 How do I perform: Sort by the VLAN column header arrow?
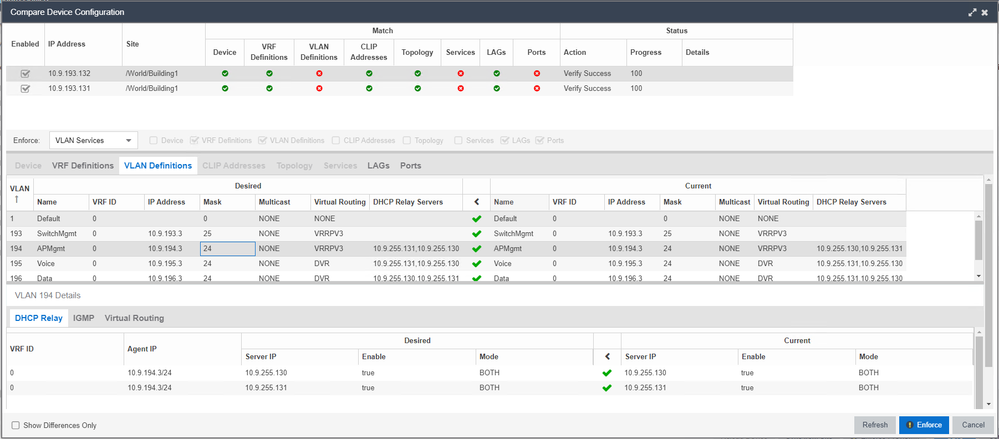coord(15,200)
